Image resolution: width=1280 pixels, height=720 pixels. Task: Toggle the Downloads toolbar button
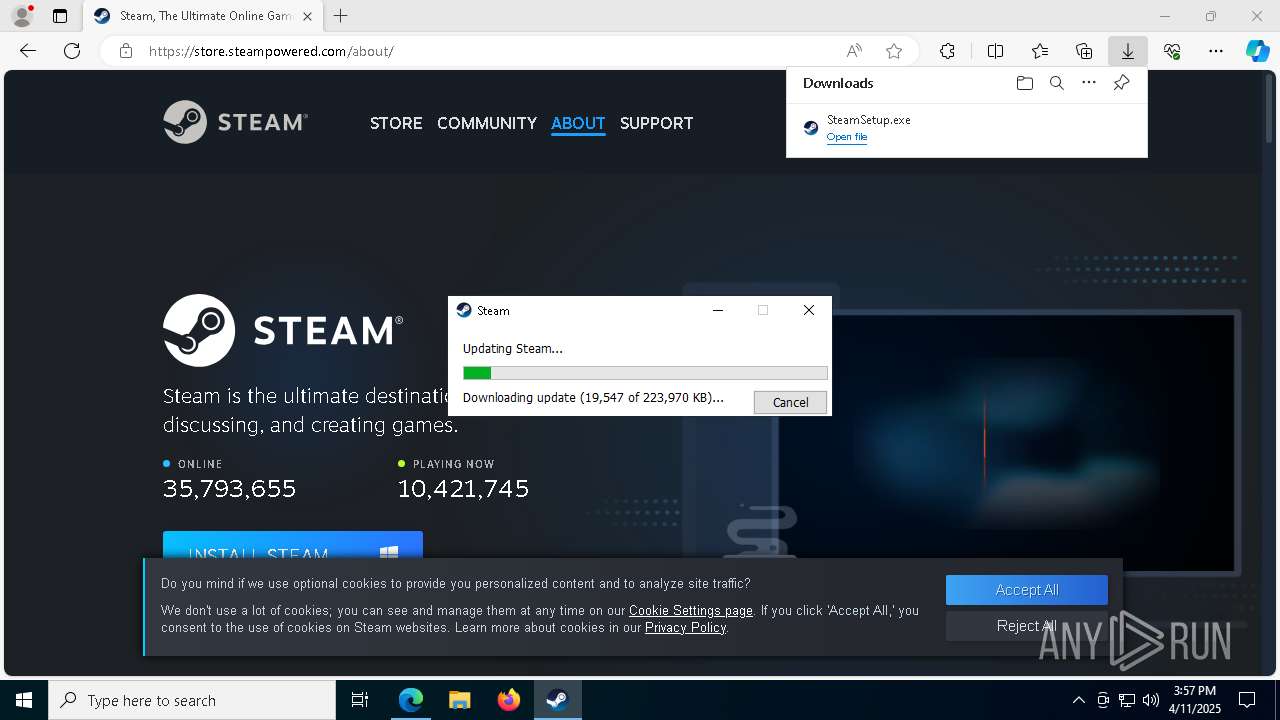1127,51
